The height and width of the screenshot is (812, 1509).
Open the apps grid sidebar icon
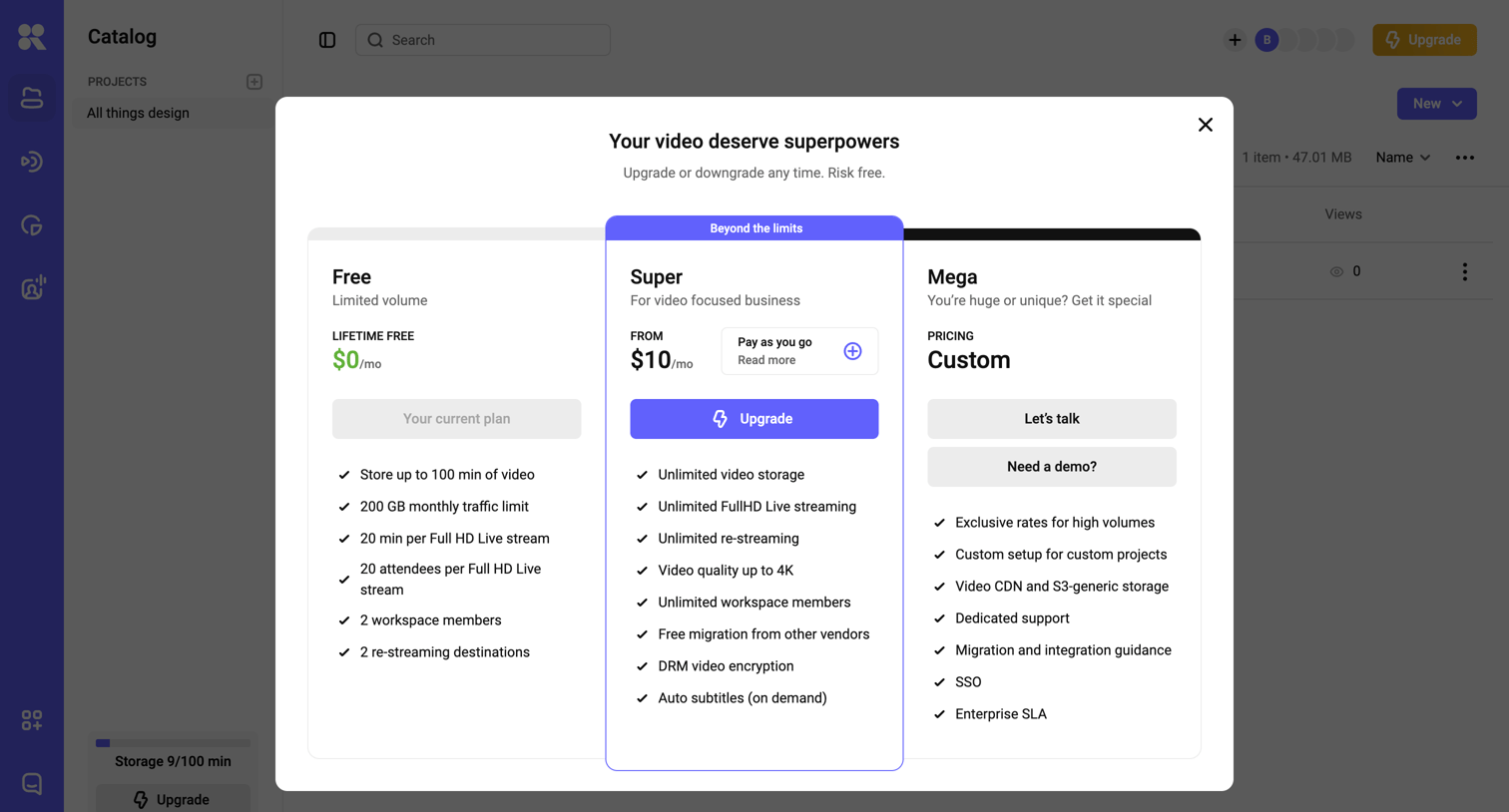point(32,720)
